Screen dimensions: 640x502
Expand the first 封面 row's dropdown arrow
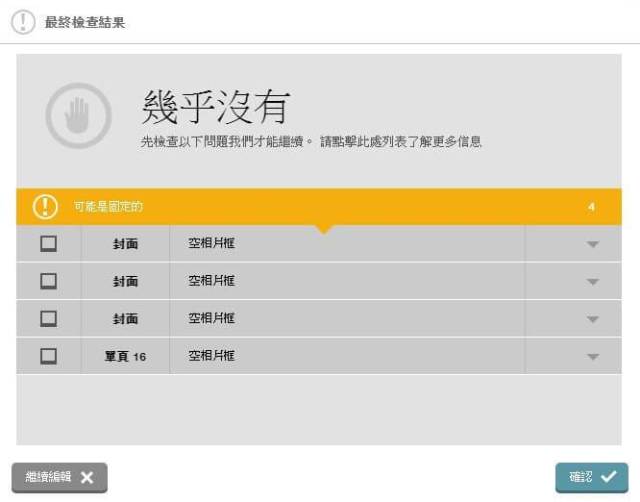click(593, 244)
